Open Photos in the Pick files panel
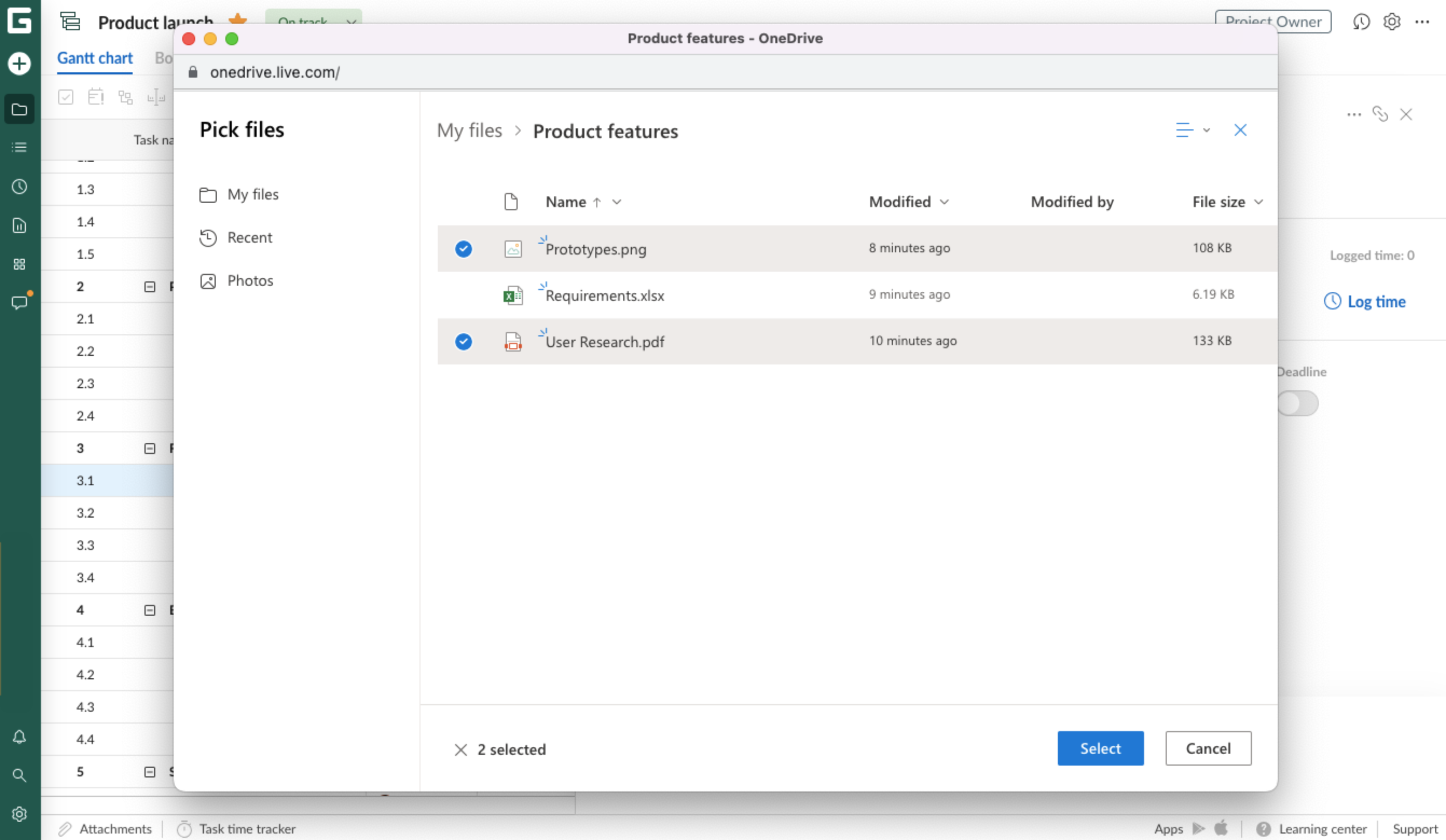1446x840 pixels. tap(250, 280)
